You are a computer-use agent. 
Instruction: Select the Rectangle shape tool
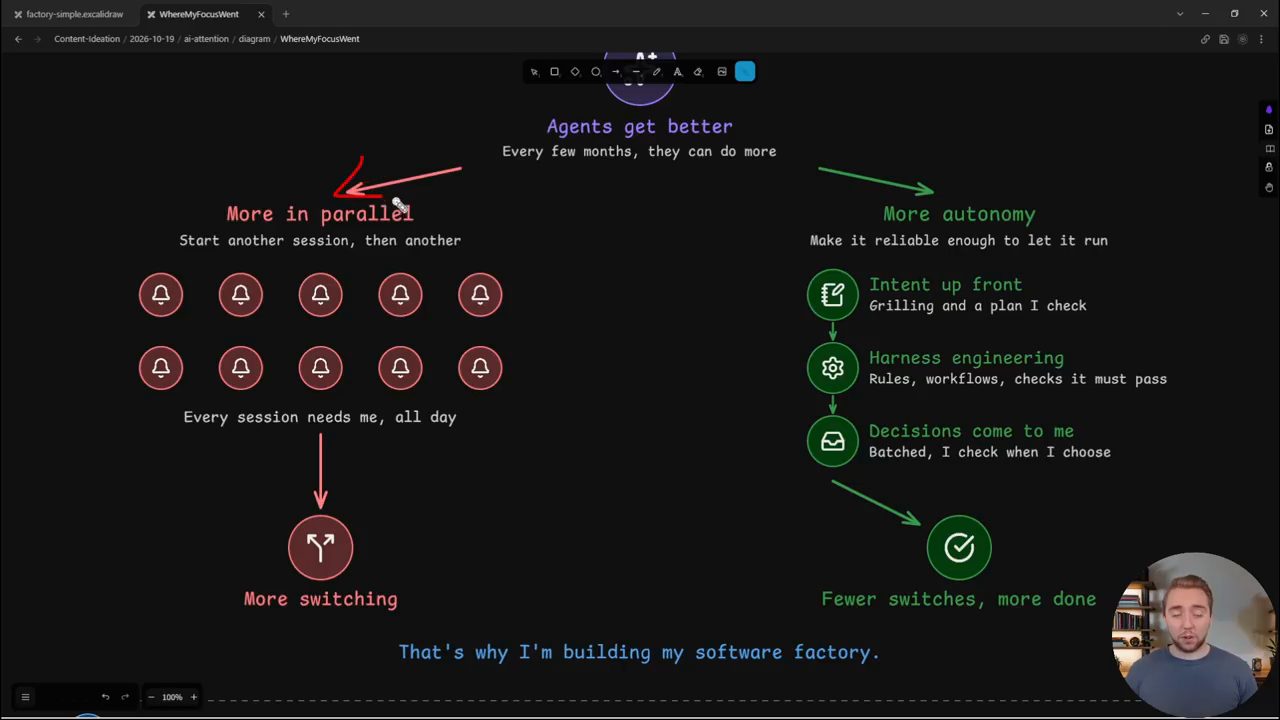(x=555, y=72)
